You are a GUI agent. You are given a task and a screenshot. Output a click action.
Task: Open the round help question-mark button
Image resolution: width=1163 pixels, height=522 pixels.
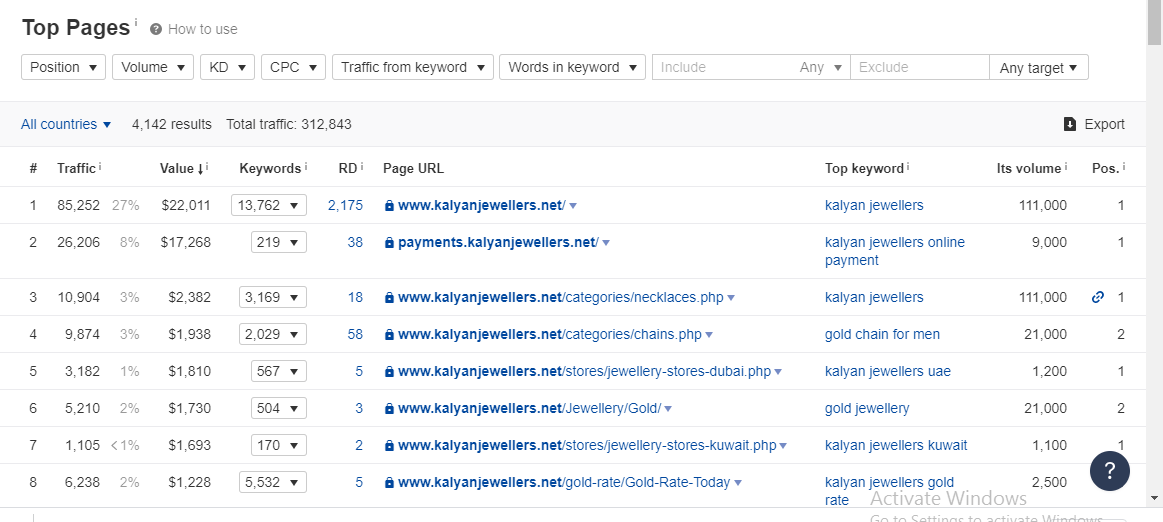pyautogui.click(x=1109, y=471)
